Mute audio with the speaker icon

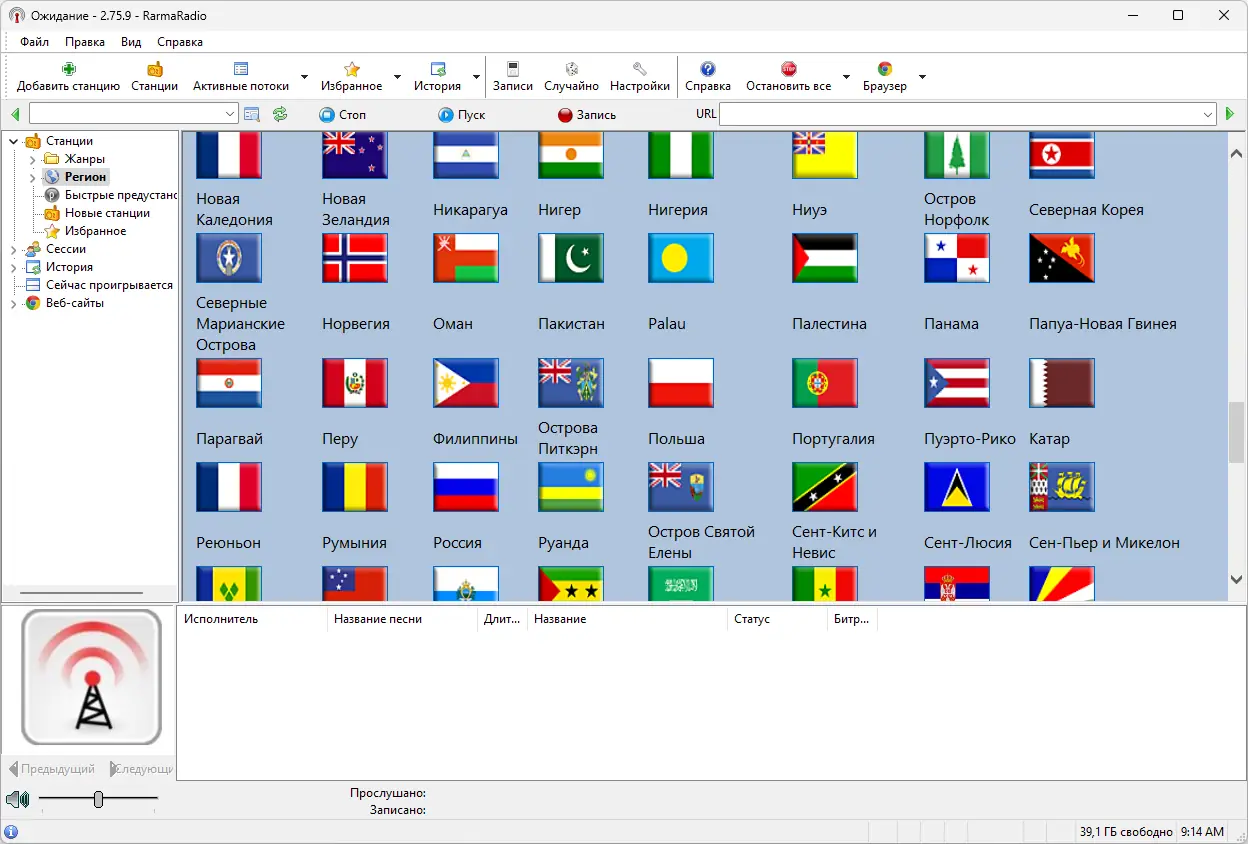pyautogui.click(x=17, y=800)
